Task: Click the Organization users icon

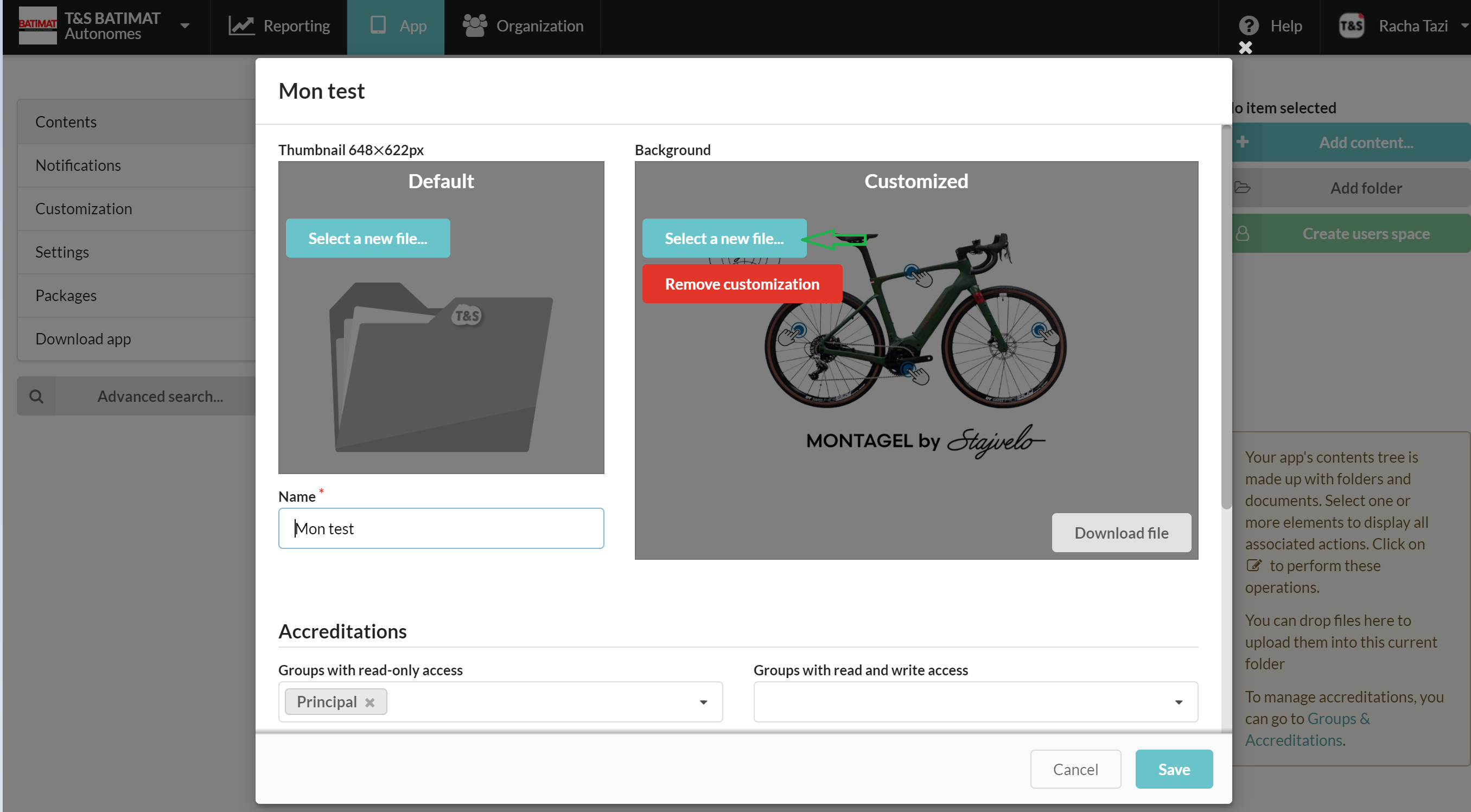Action: (x=475, y=25)
